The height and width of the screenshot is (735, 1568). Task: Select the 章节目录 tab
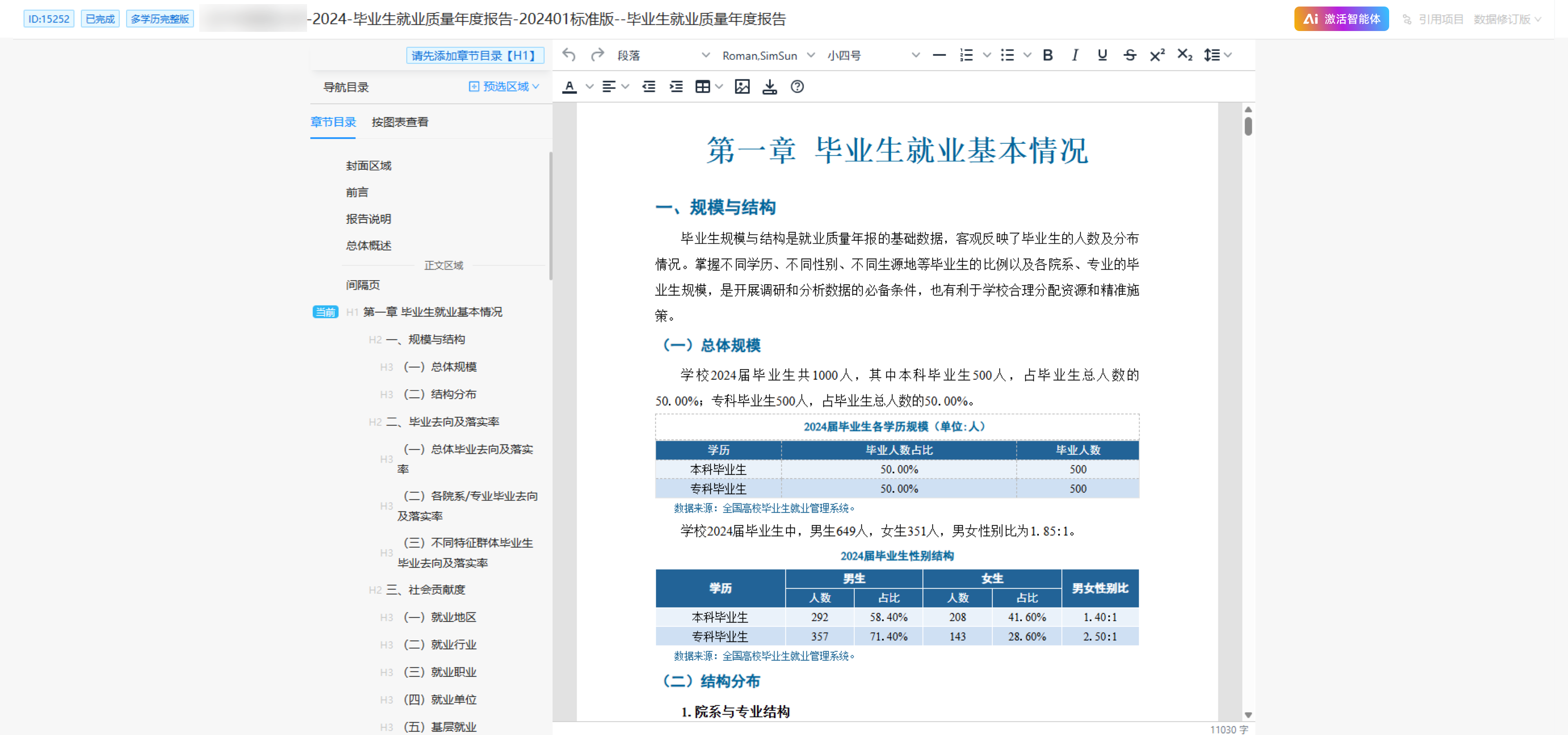[x=333, y=122]
